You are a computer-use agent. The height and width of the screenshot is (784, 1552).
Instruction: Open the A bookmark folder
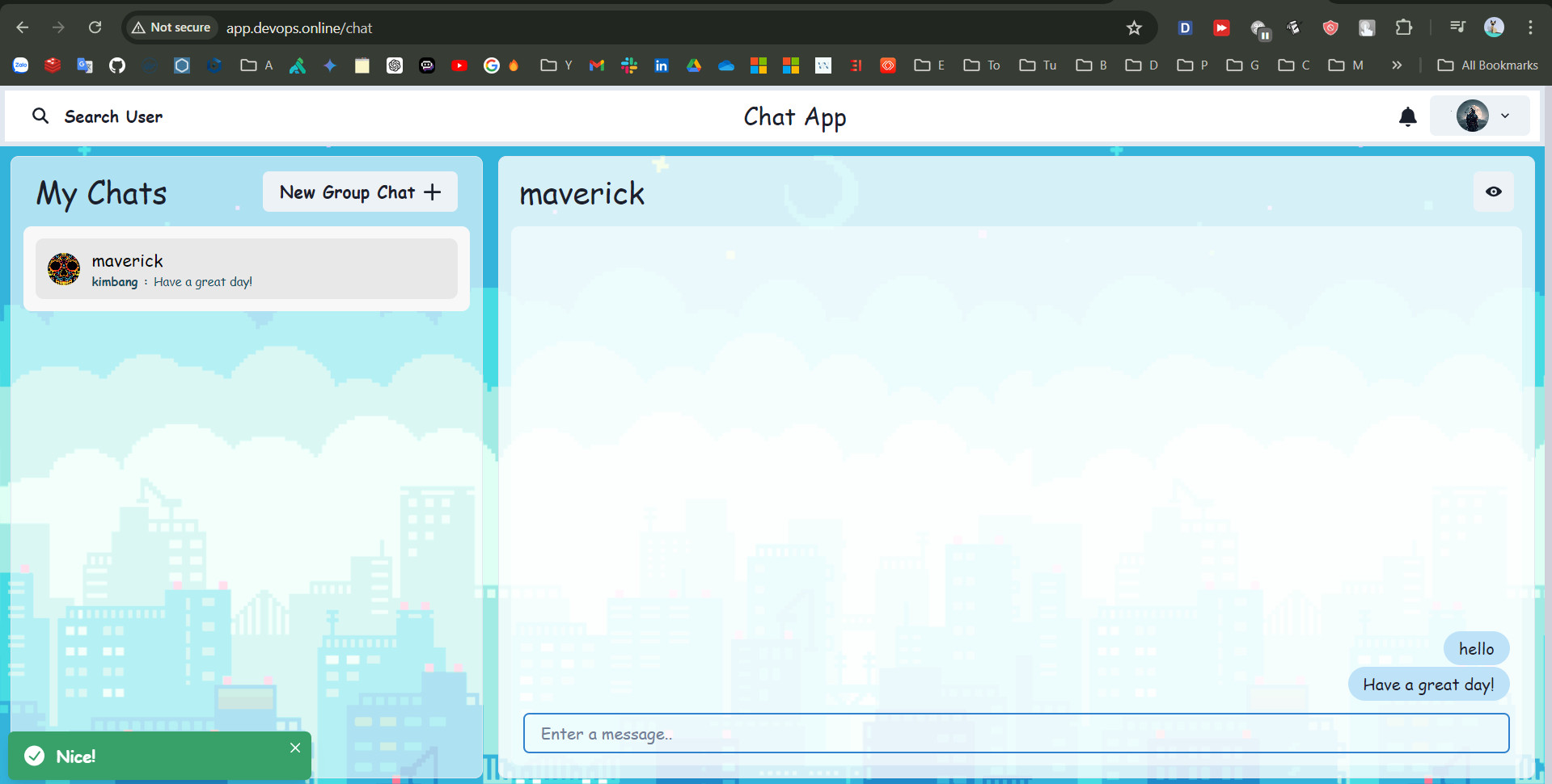257,65
